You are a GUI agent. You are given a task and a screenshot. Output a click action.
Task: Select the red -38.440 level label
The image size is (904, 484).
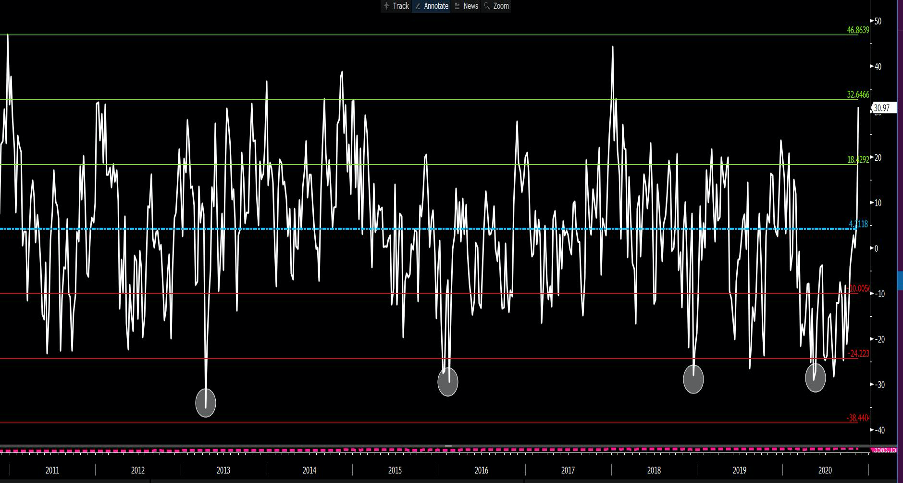click(858, 418)
